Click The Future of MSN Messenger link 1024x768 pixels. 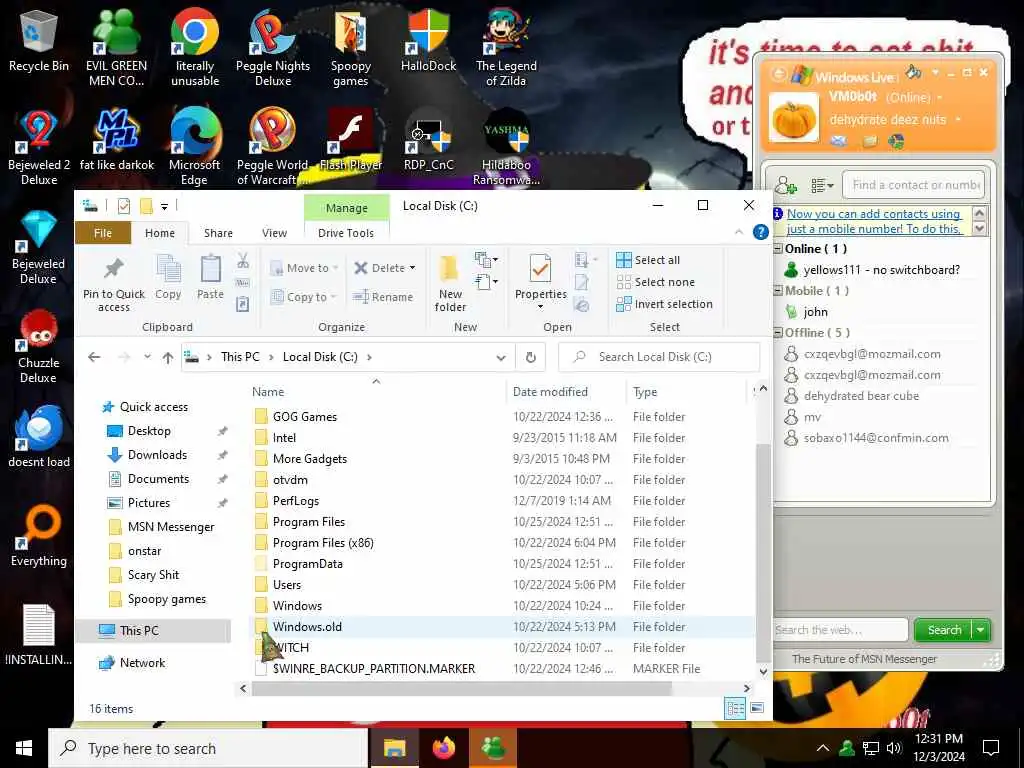tap(864, 659)
